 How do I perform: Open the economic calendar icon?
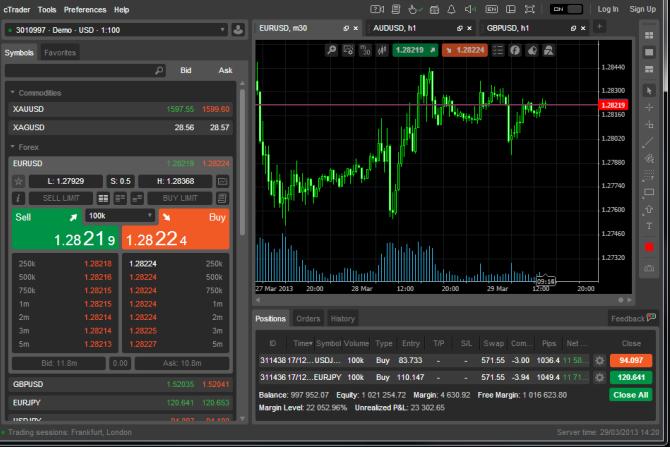434,9
